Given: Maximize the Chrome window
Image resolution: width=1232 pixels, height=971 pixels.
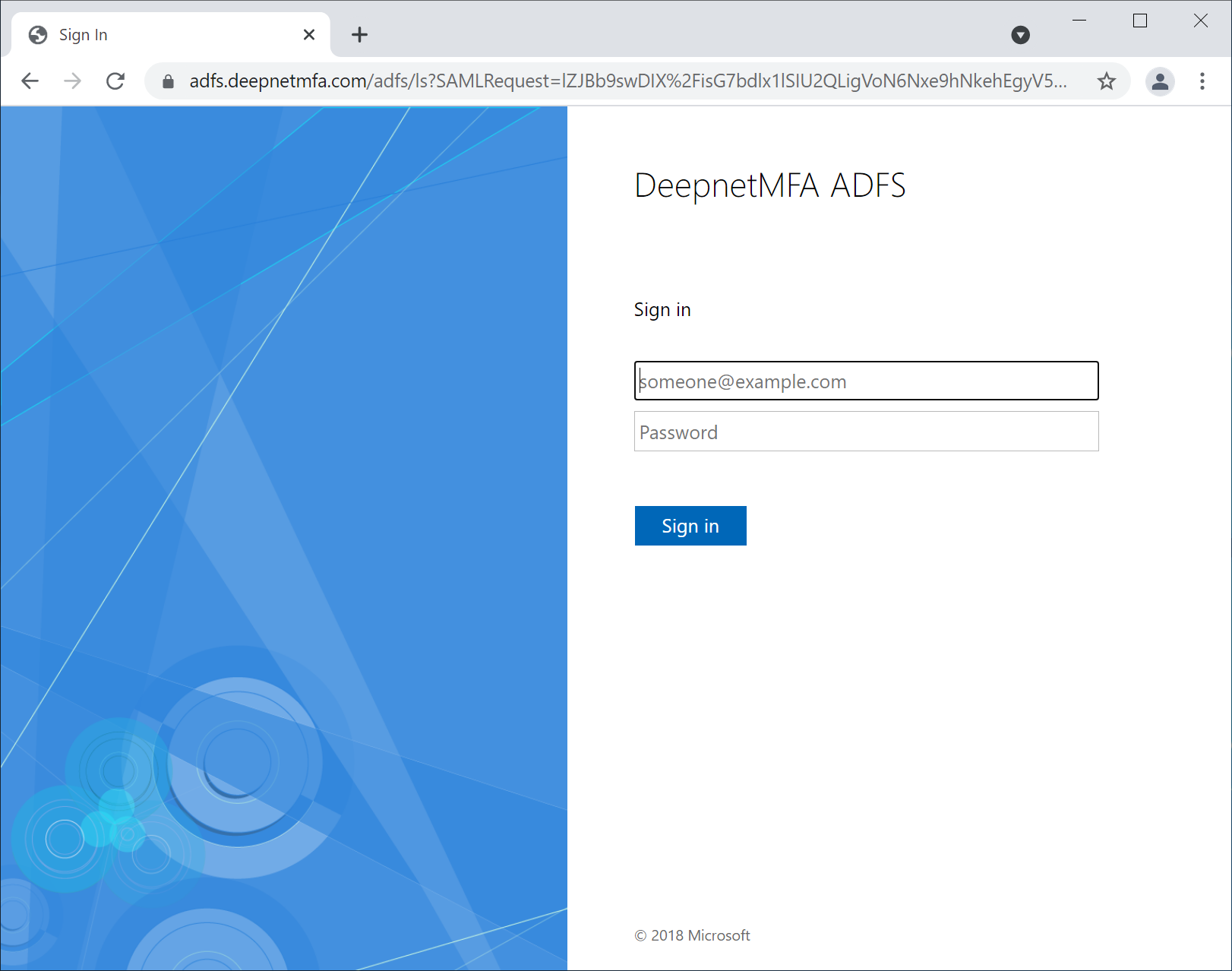Looking at the screenshot, I should pyautogui.click(x=1139, y=21).
